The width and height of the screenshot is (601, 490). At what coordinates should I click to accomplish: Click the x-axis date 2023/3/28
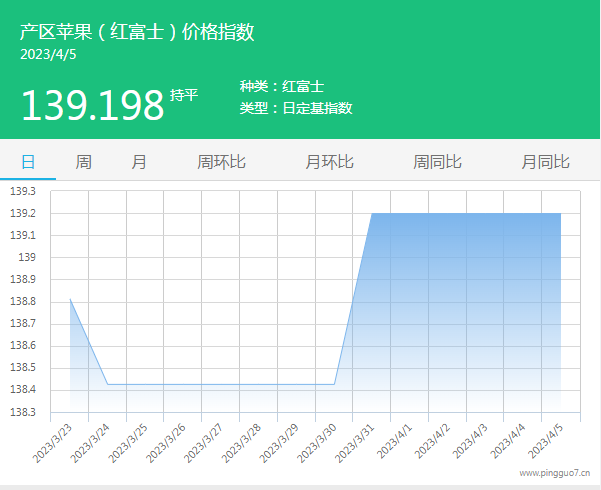[x=241, y=444]
